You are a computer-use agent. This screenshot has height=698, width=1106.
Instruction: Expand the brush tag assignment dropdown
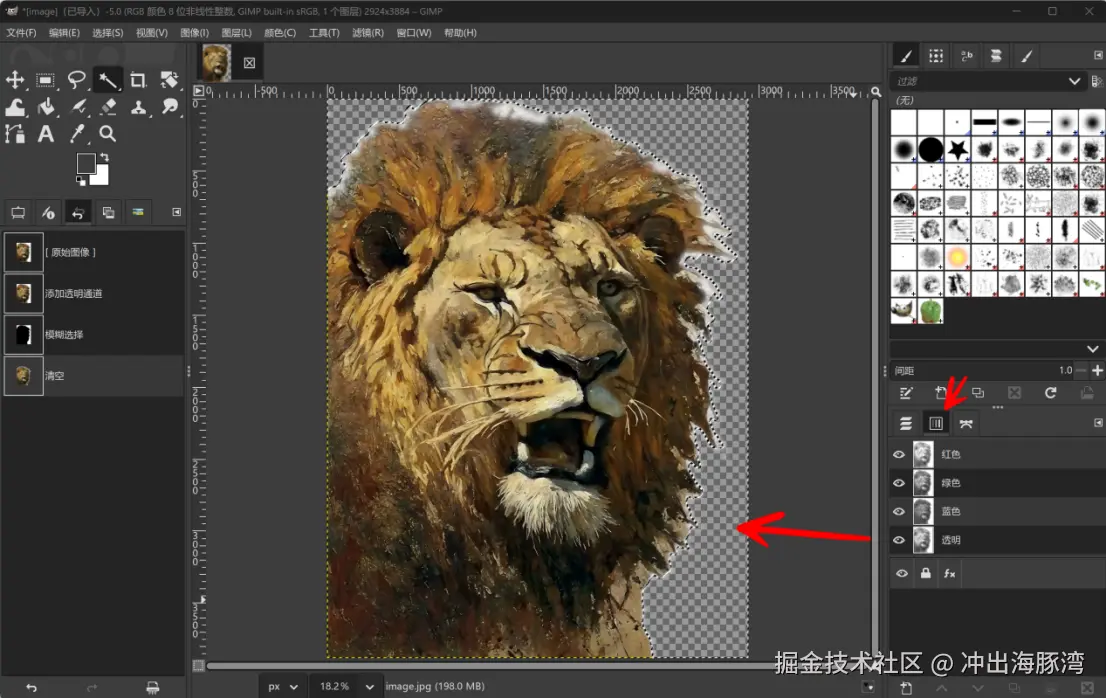pyautogui.click(x=1093, y=349)
